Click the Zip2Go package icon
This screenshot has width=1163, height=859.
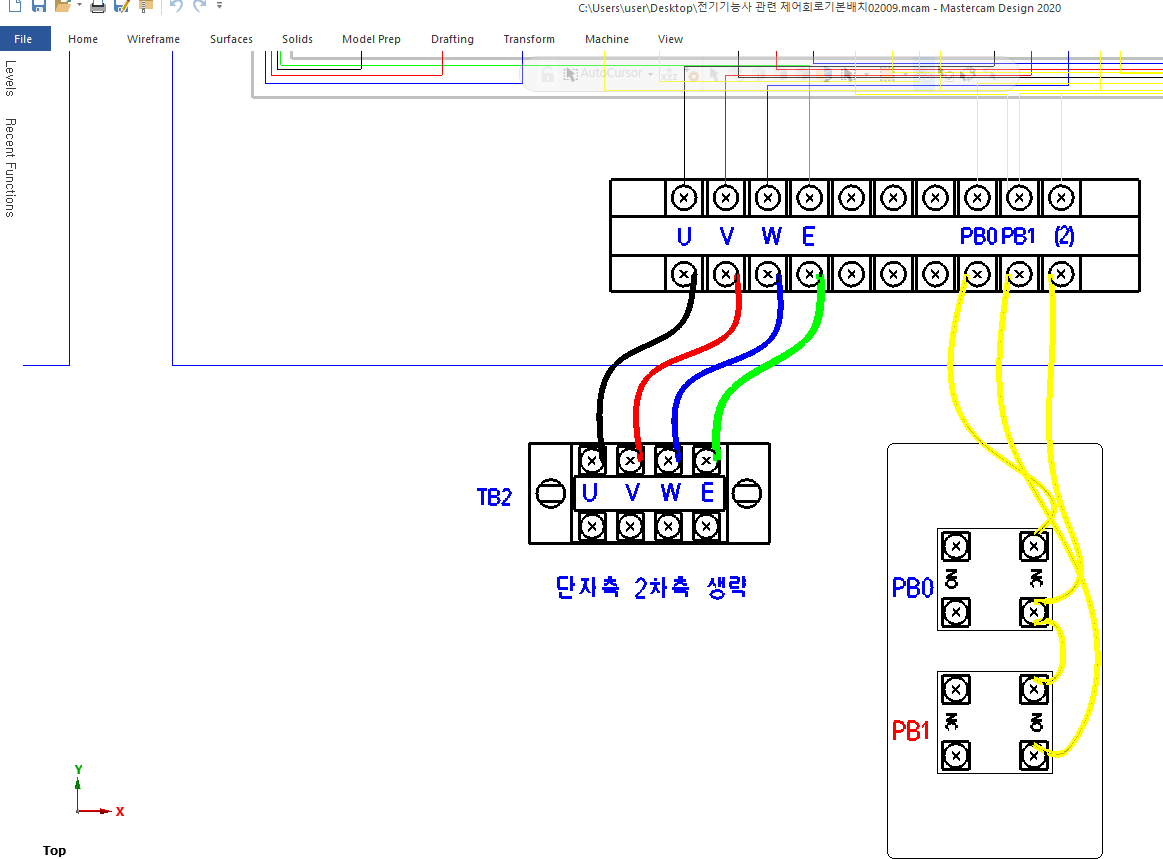click(x=146, y=6)
